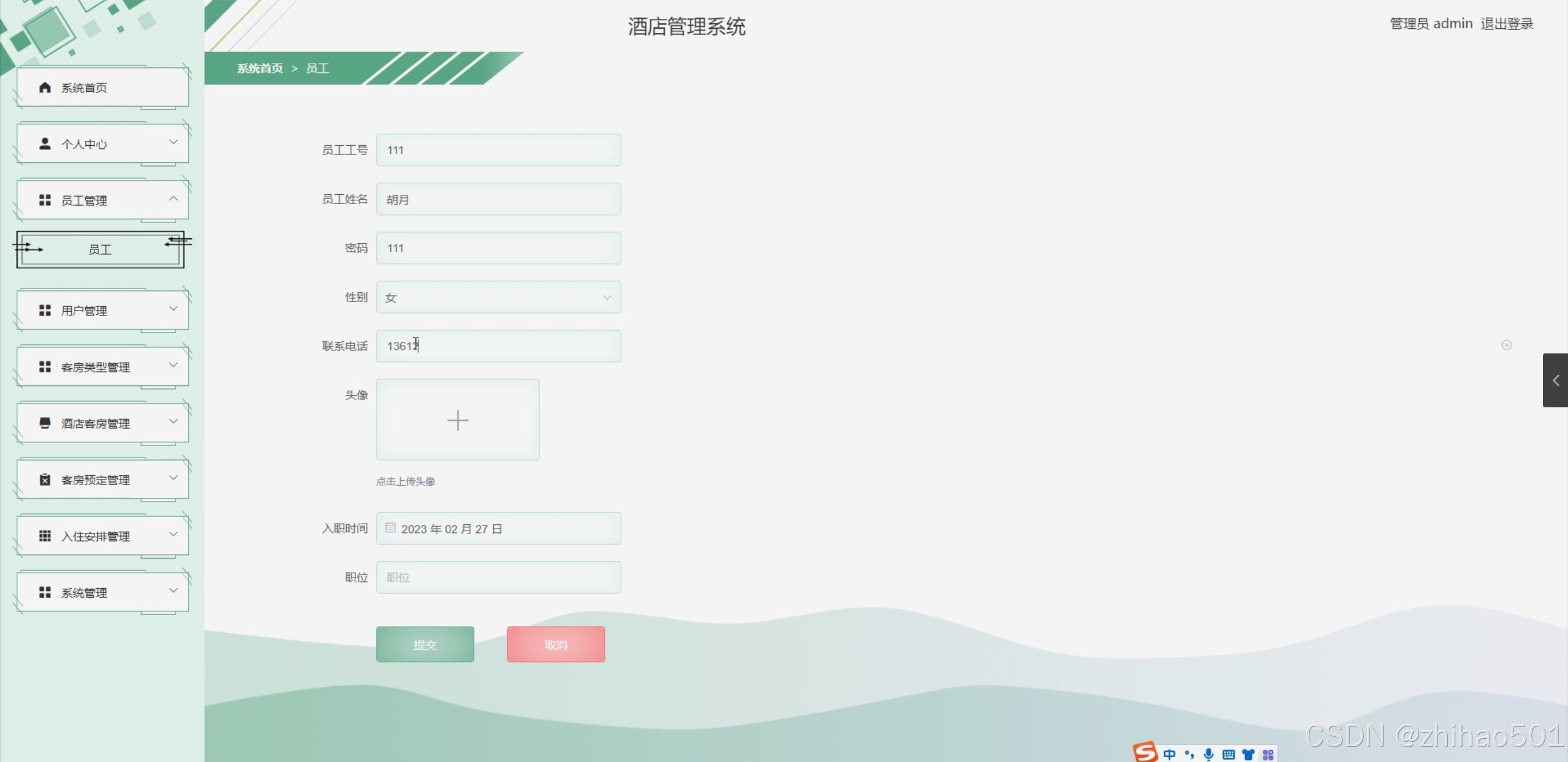Select the 员工 submenu item

(100, 250)
